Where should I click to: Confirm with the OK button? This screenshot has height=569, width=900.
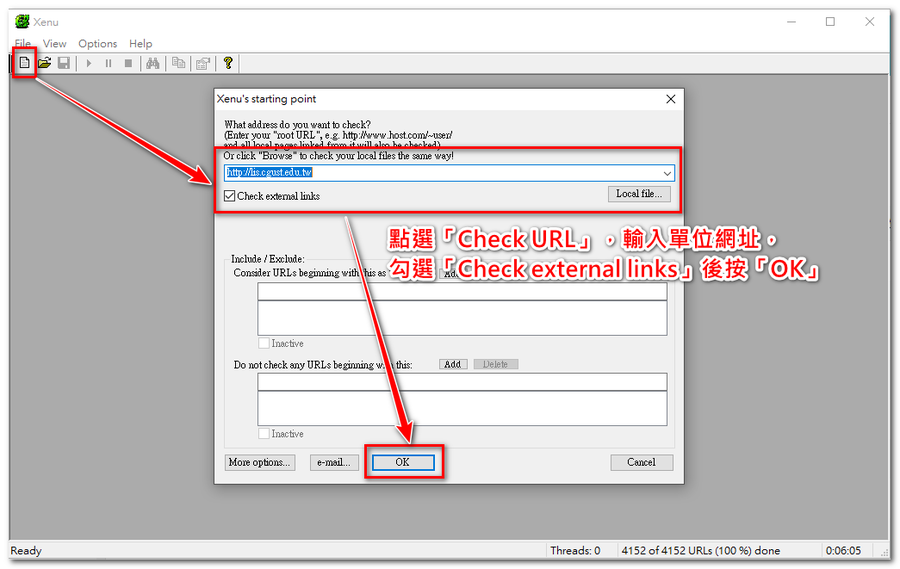click(403, 462)
